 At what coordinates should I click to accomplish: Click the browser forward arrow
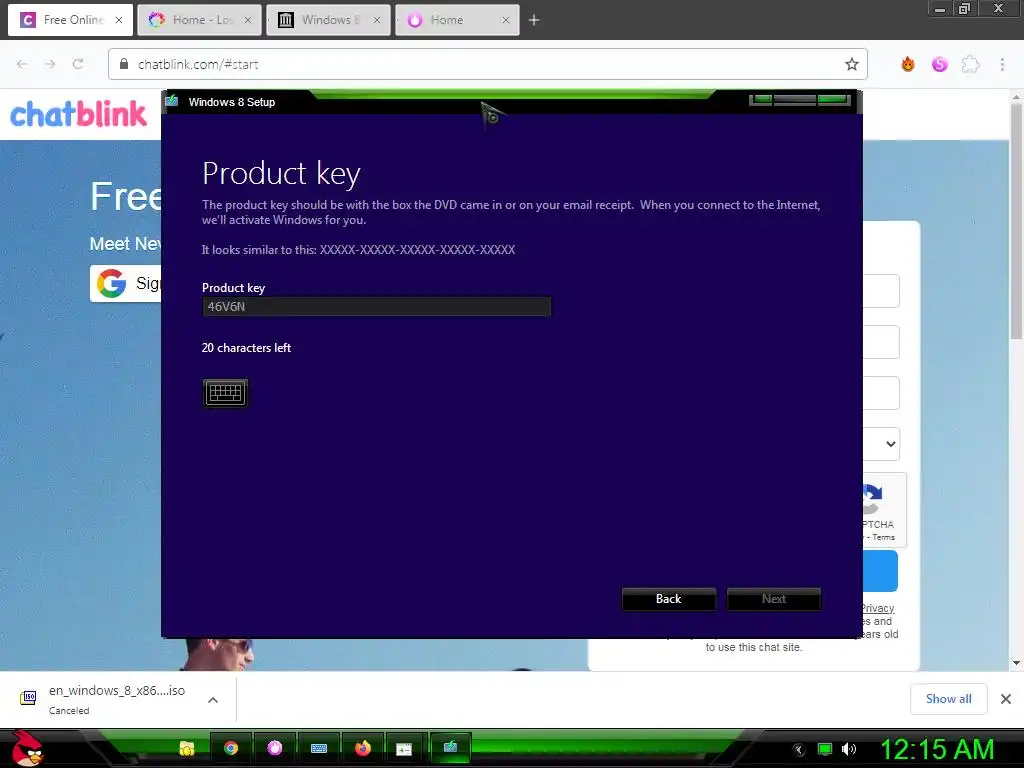(x=50, y=64)
